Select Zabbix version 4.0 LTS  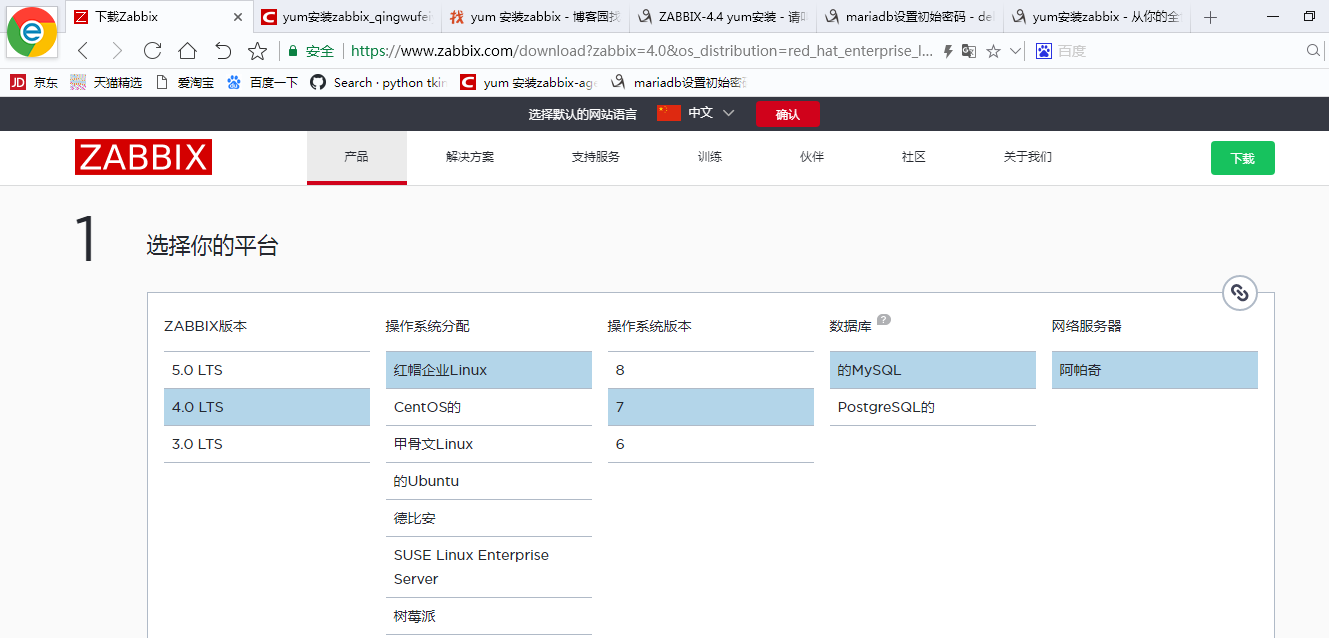[x=267, y=407]
